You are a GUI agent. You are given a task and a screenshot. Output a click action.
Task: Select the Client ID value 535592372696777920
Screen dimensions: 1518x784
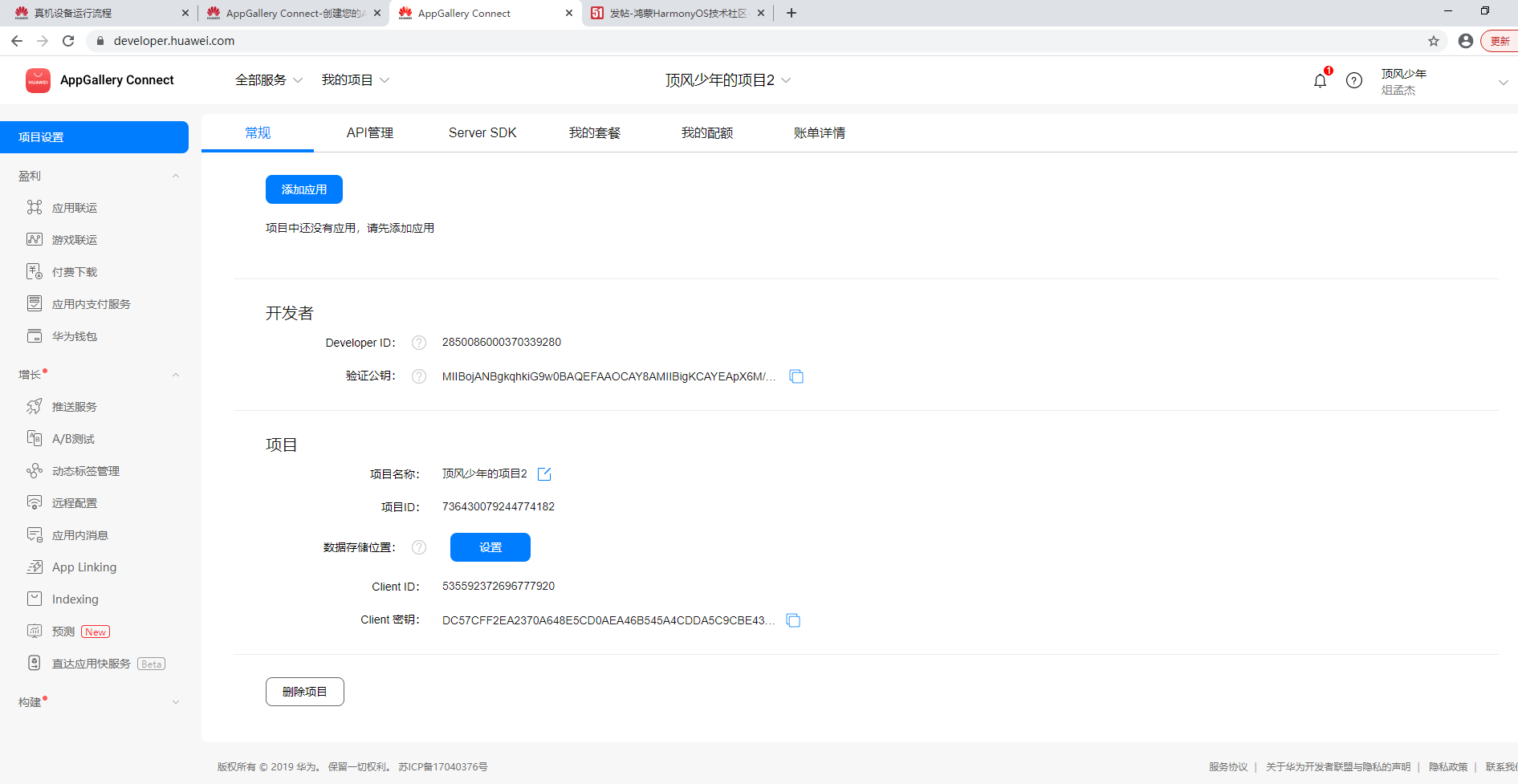499,586
